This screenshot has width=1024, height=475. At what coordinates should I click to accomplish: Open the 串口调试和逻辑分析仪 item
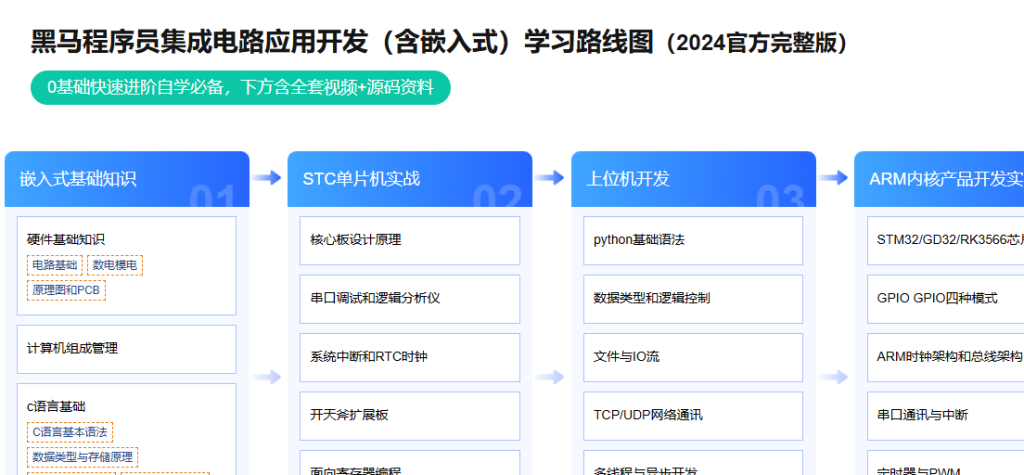(409, 299)
